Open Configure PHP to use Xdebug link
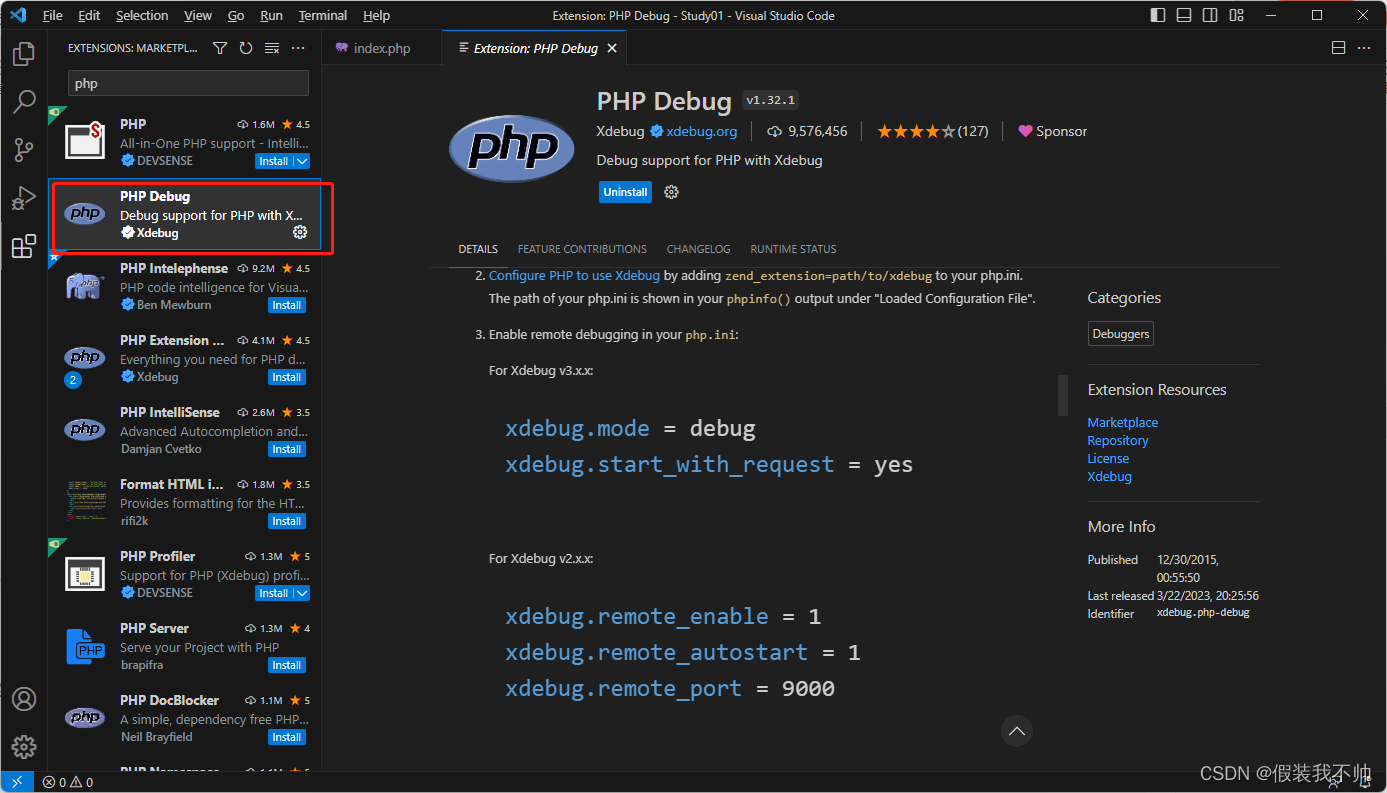Image resolution: width=1387 pixels, height=793 pixels. click(574, 275)
